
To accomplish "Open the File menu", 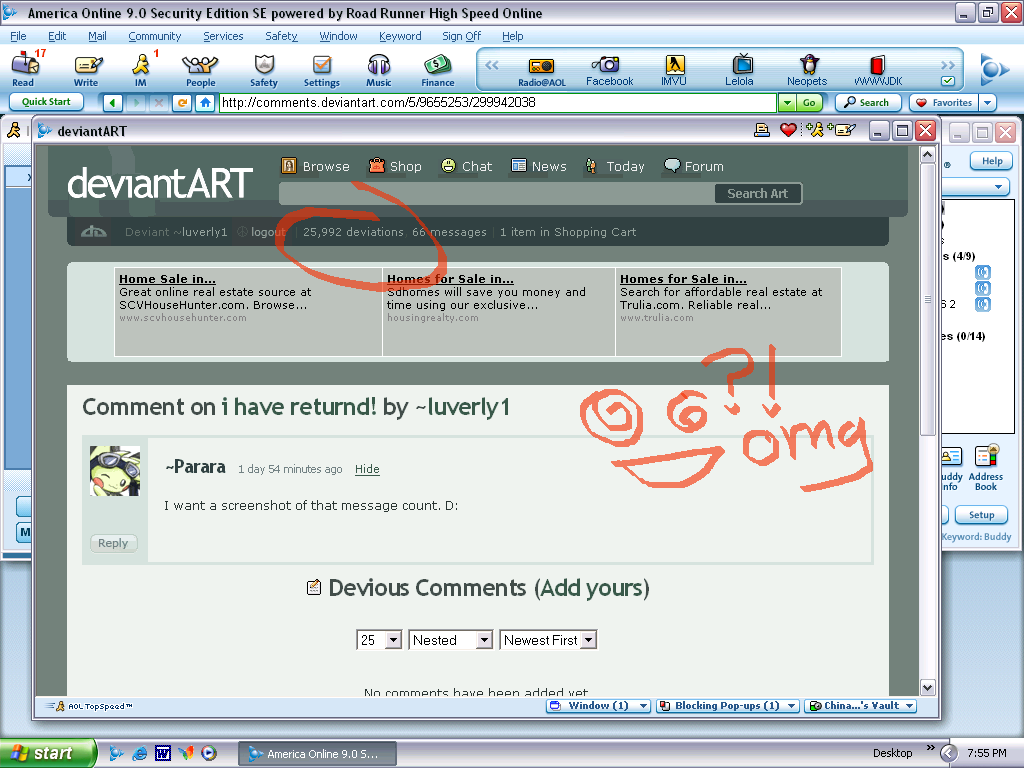I will 18,36.
